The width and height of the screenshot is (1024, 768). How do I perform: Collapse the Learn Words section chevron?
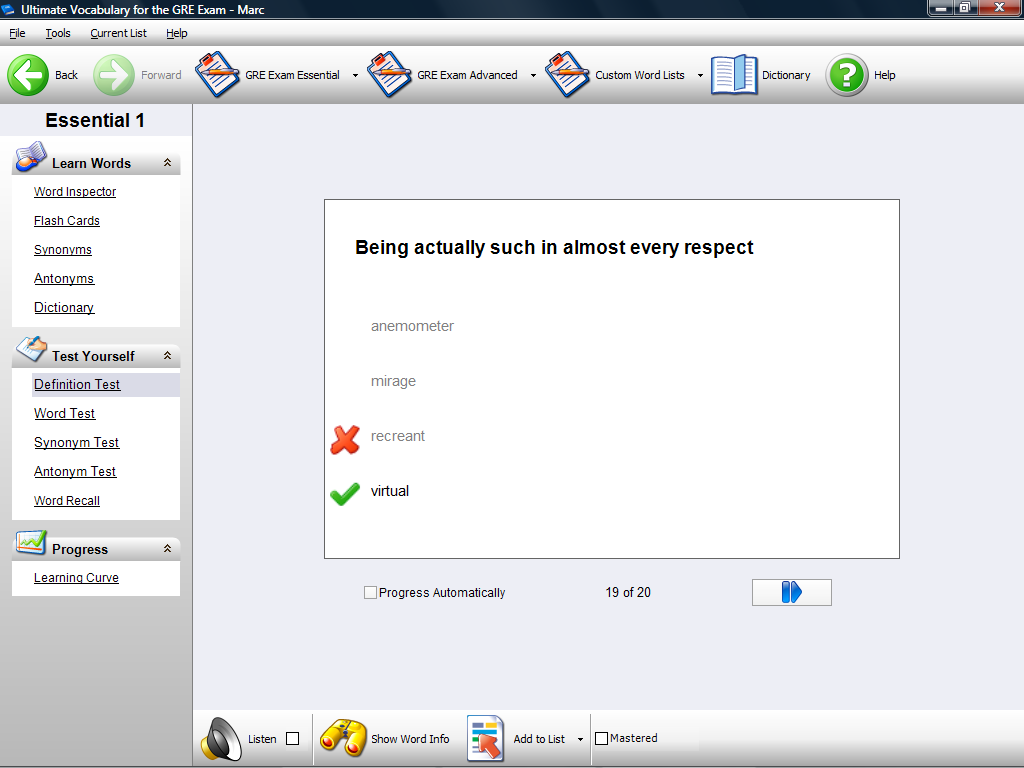point(167,163)
